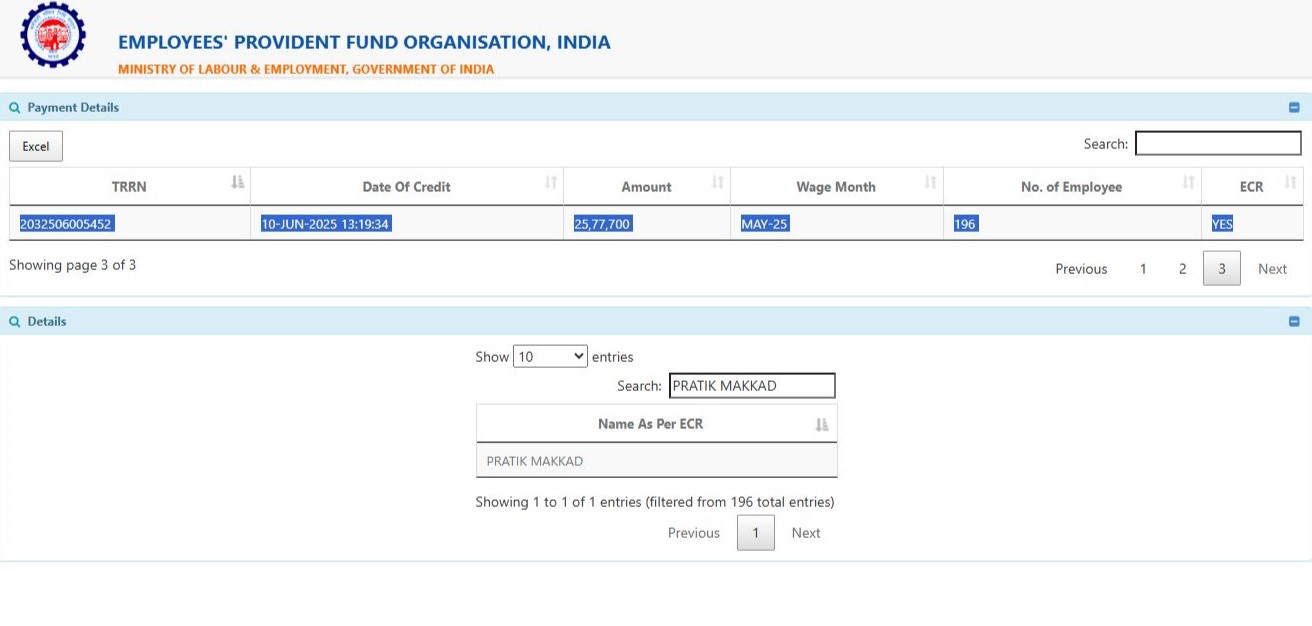Screen dimensions: 1312x626
Task: Click Previous in Details pagination
Action: 694,533
